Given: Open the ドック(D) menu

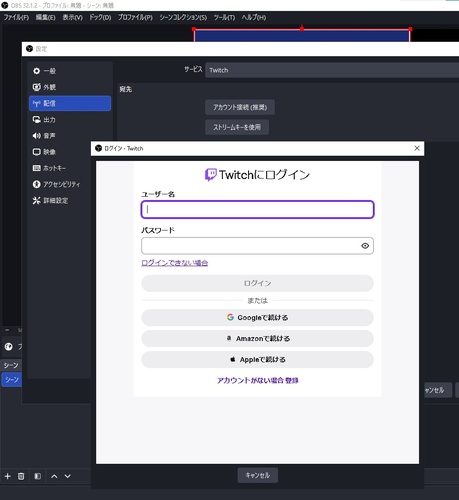Looking at the screenshot, I should [x=100, y=17].
